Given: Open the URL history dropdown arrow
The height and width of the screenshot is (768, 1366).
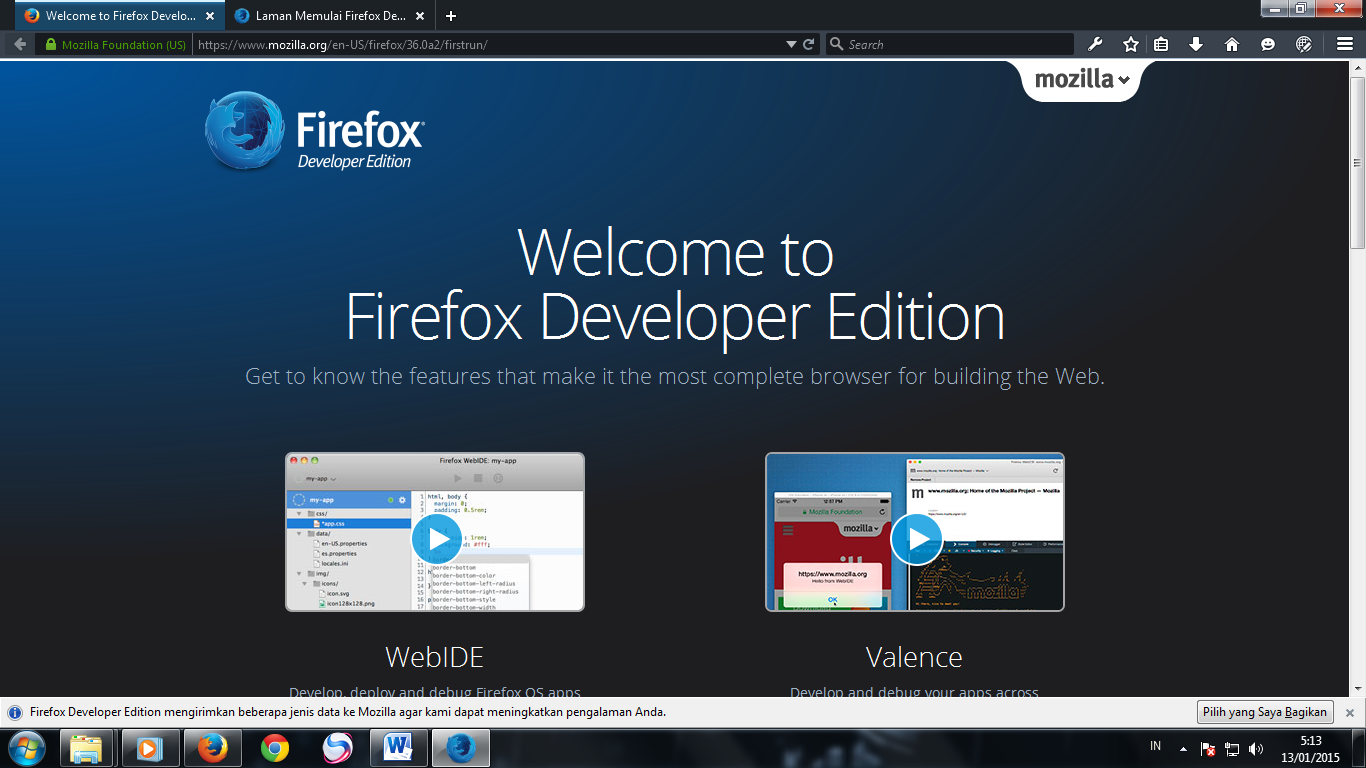Looking at the screenshot, I should click(x=791, y=44).
